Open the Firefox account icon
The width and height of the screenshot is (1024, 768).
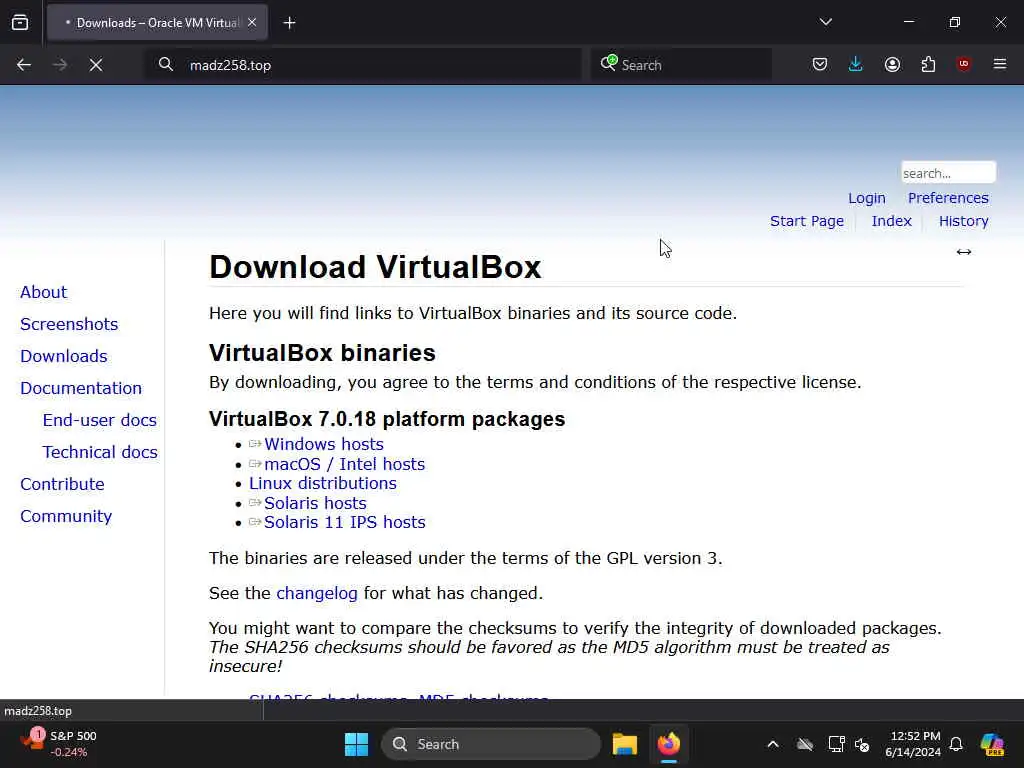[x=892, y=64]
